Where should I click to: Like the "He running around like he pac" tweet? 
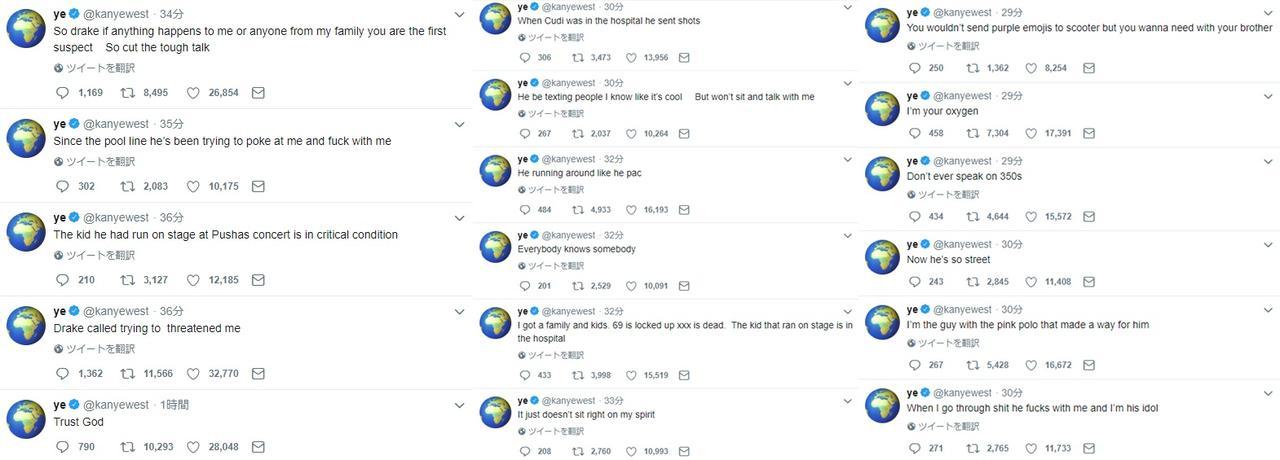[629, 210]
